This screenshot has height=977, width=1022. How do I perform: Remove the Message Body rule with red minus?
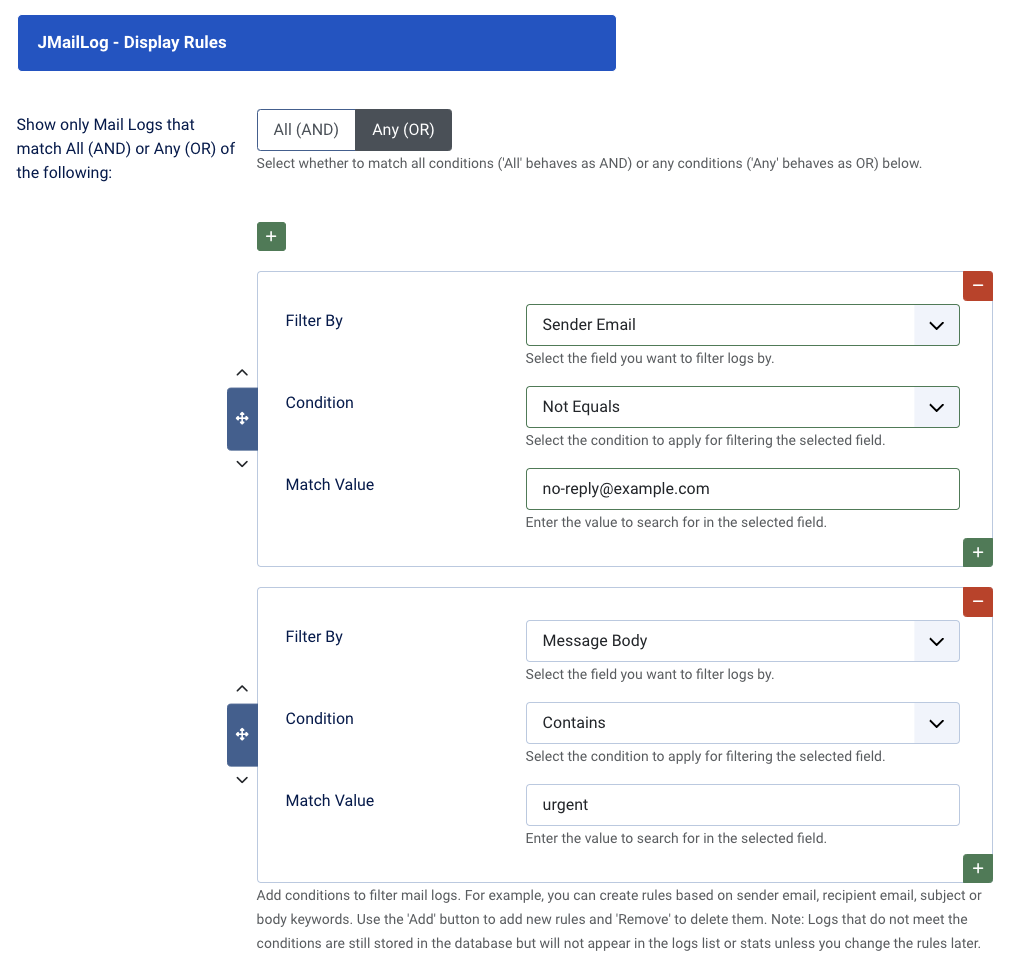tap(978, 602)
